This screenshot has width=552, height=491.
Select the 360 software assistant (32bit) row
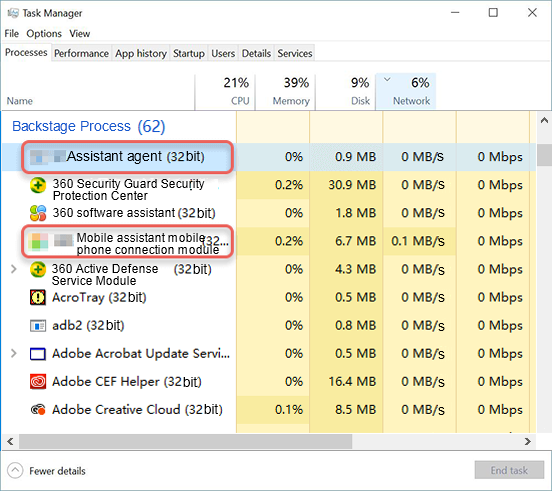click(269, 213)
